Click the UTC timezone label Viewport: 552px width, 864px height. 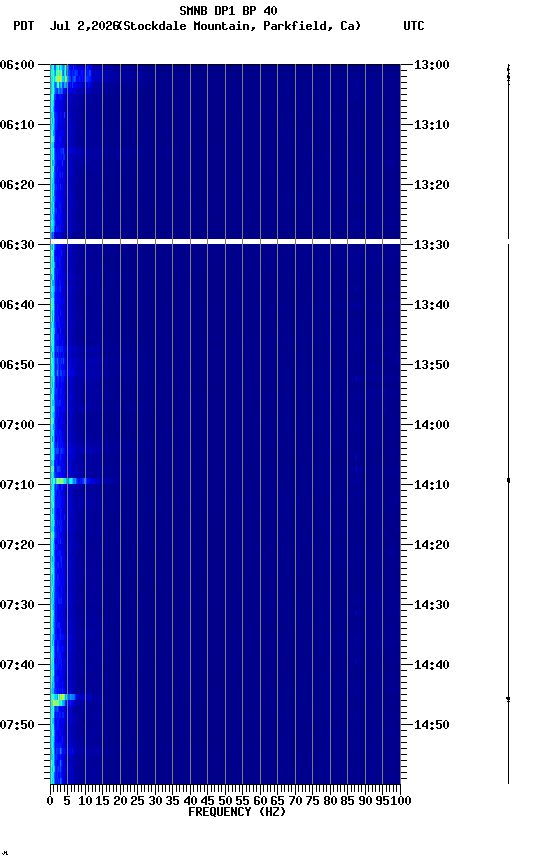point(414,26)
